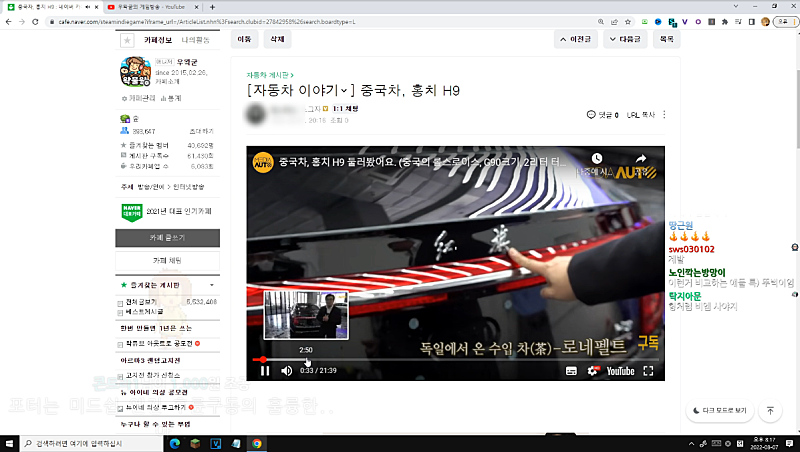Image resolution: width=800 pixels, height=452 pixels.
Task: Click the Naver 대표카페 badge
Action: point(132,212)
